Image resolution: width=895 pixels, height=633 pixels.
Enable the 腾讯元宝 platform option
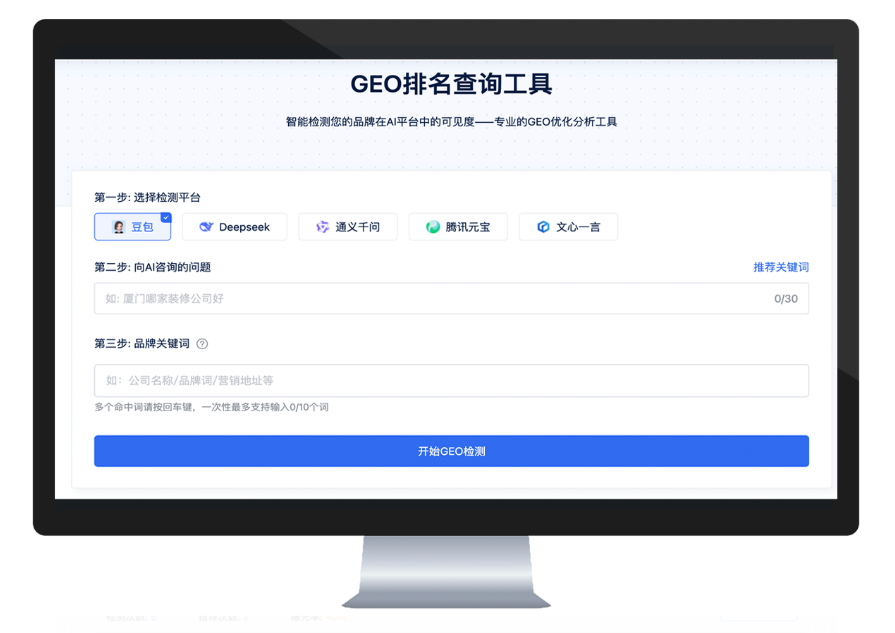click(x=459, y=227)
